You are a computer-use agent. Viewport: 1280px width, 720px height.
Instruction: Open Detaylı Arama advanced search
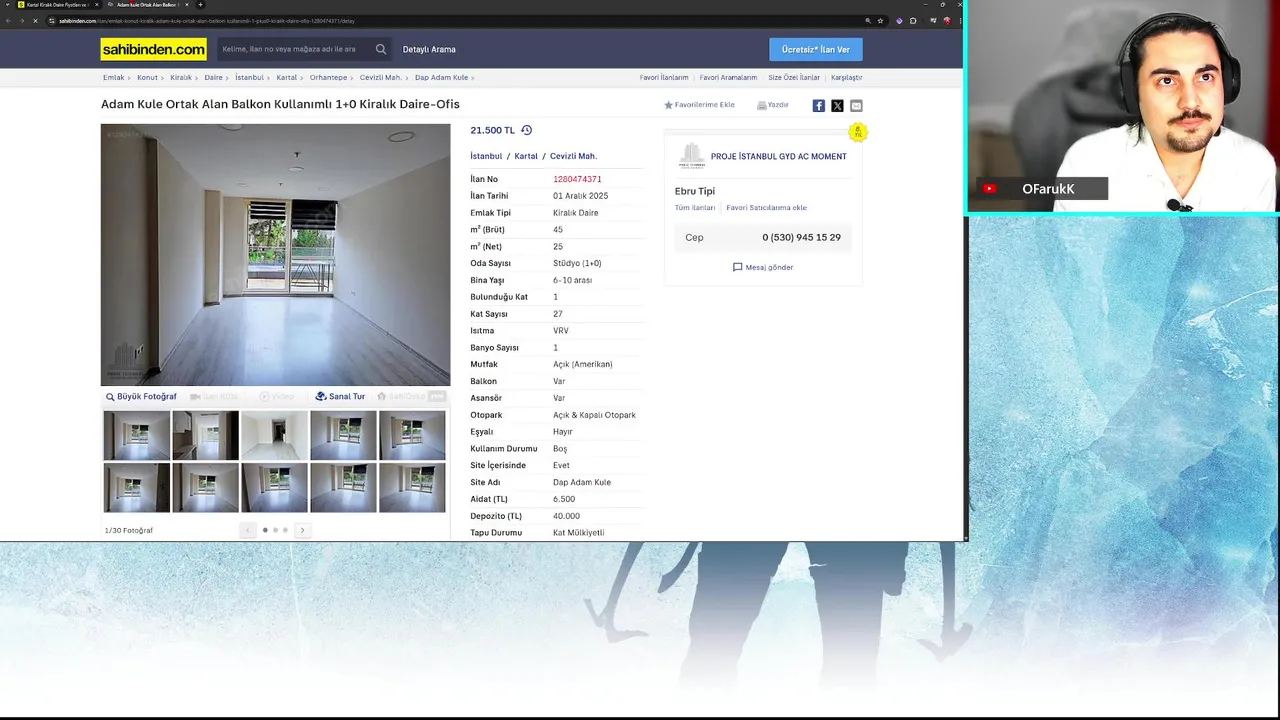pos(429,49)
